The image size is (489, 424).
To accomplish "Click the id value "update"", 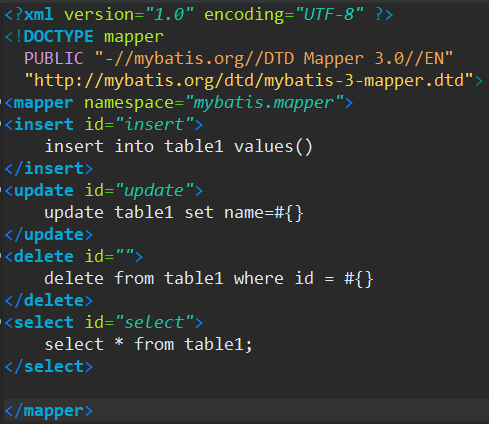I will click(154, 191).
